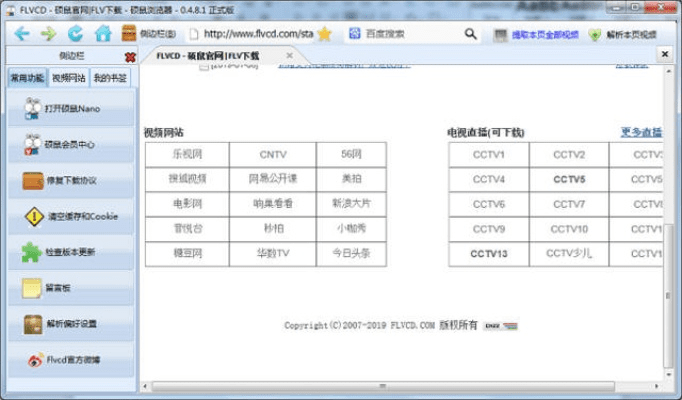
Task: Open the Baidu search engine icon dropdown
Action: (355, 33)
